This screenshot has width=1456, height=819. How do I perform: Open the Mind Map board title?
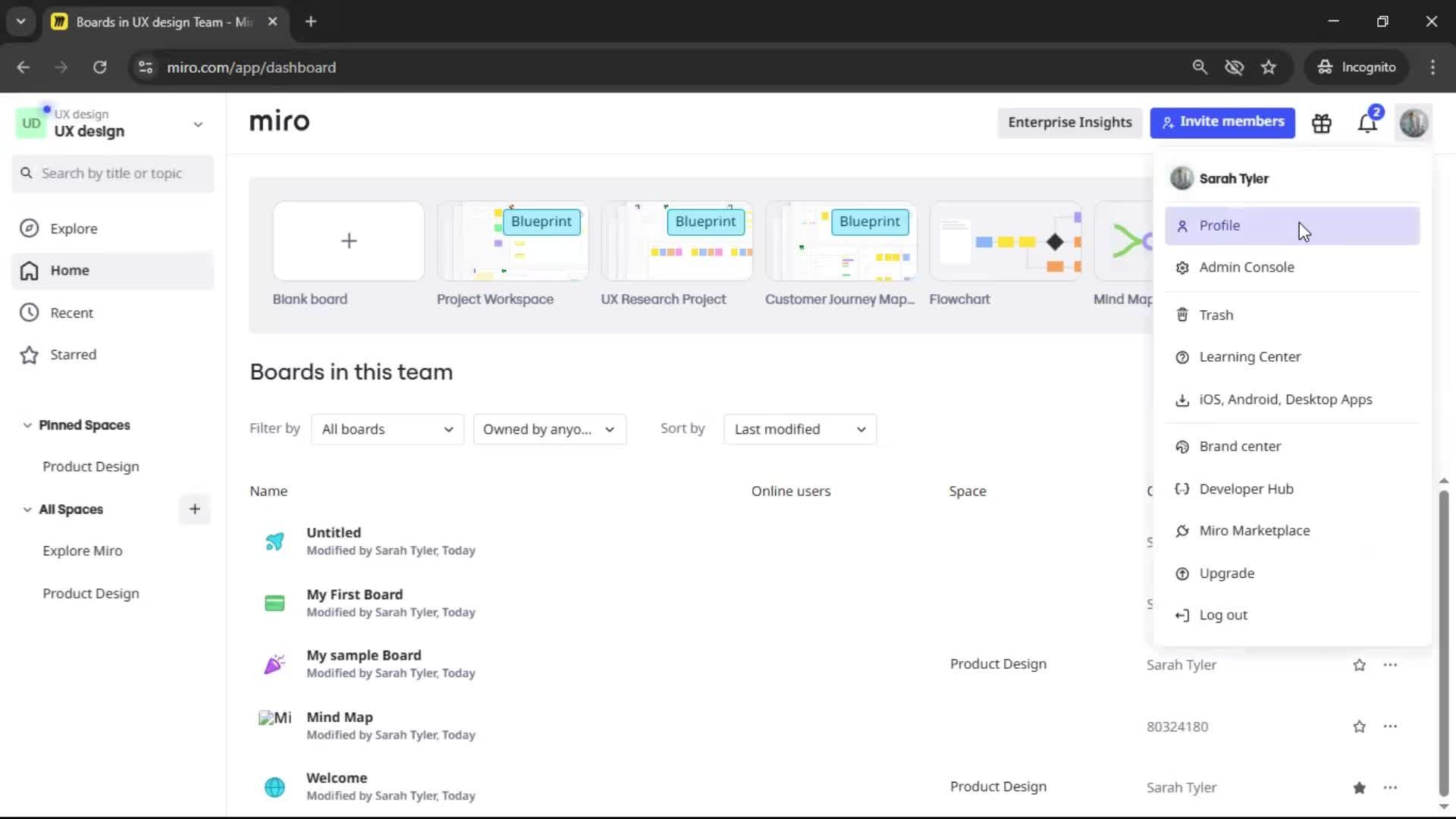coord(340,717)
